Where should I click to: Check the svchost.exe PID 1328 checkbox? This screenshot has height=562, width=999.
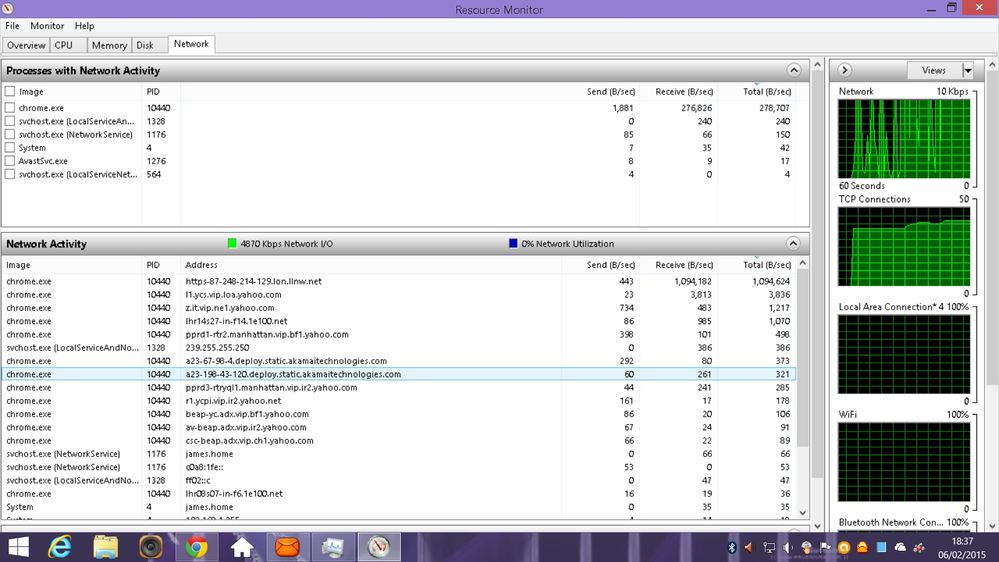tap(10, 121)
